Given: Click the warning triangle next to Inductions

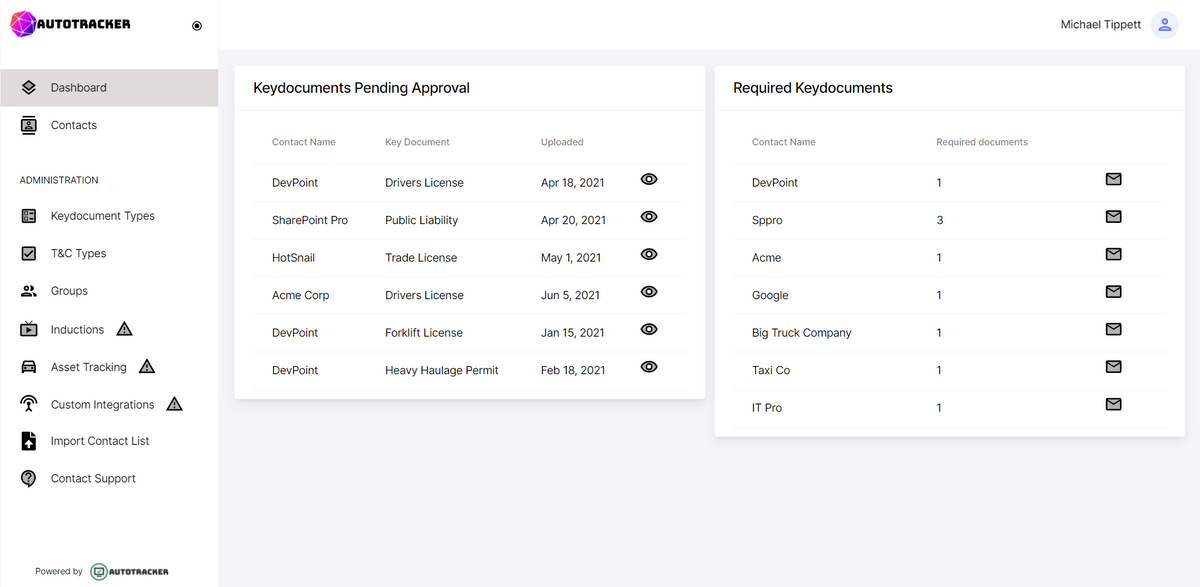Looking at the screenshot, I should 123,328.
